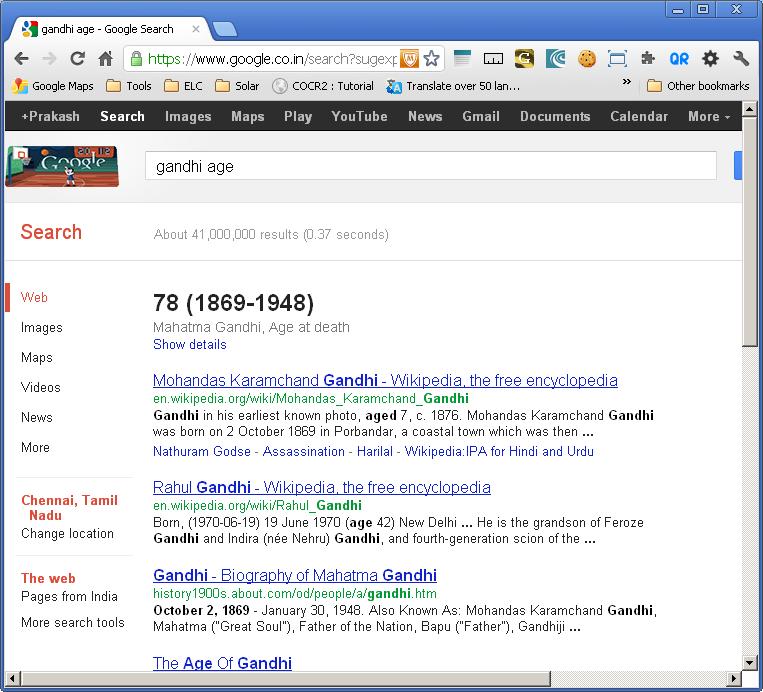Go back using the browser back arrow
763x692 pixels.
tap(21, 59)
